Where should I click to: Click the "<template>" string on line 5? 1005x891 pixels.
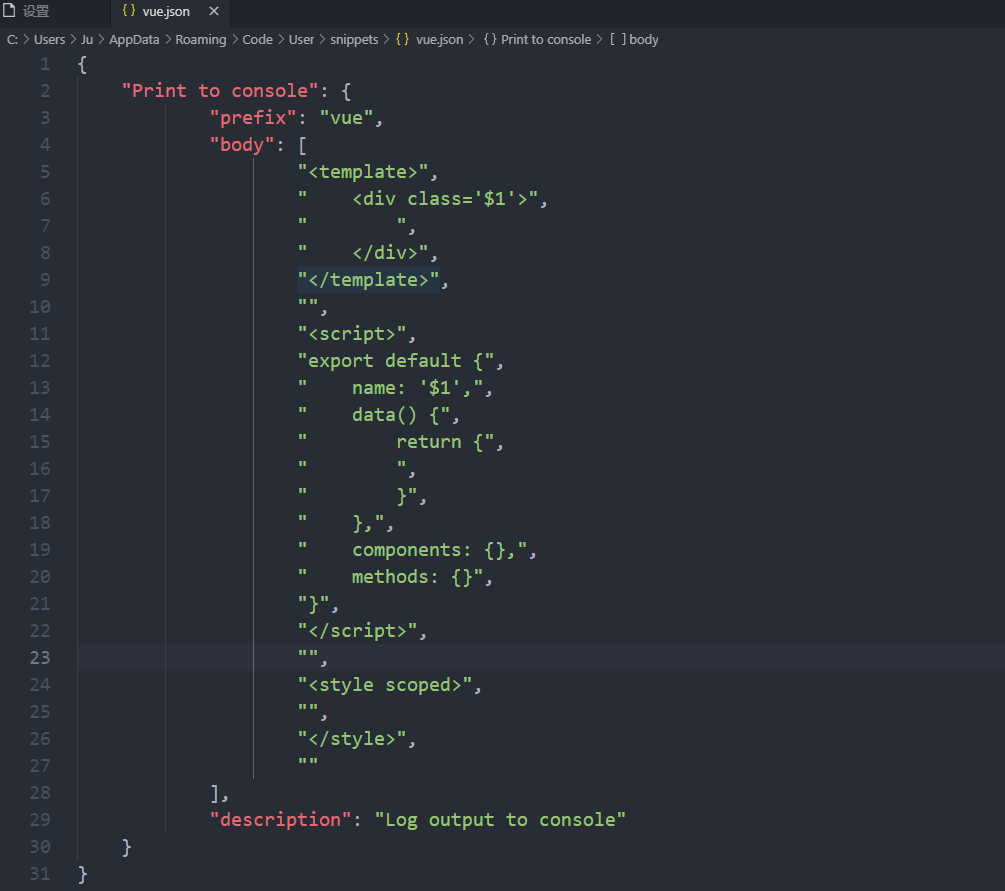point(363,172)
